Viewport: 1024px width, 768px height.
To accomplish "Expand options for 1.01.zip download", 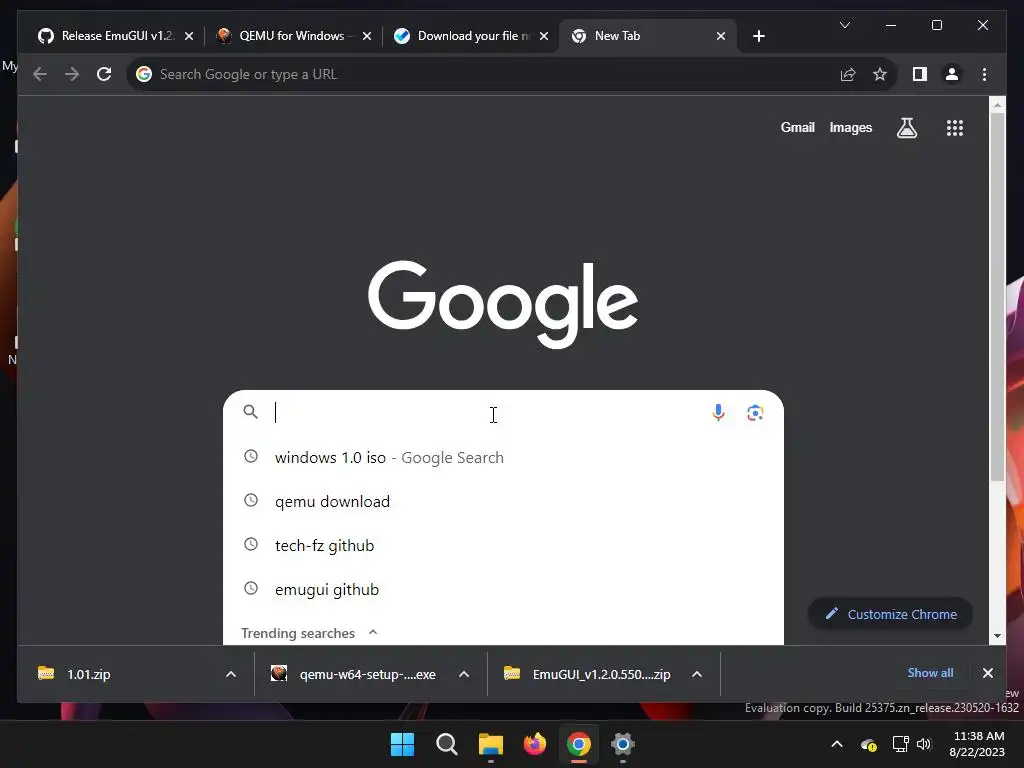I will [231, 674].
